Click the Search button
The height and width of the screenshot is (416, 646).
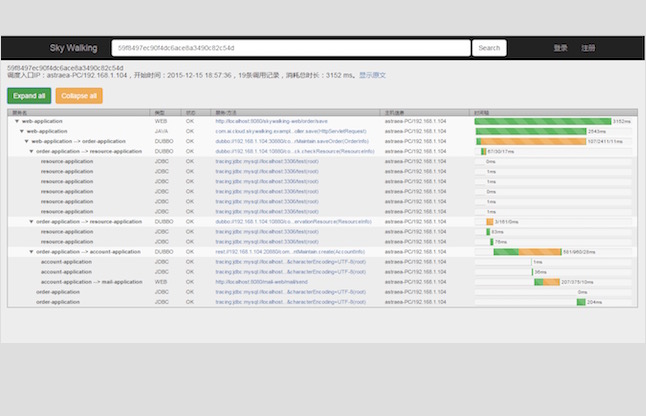(x=489, y=48)
